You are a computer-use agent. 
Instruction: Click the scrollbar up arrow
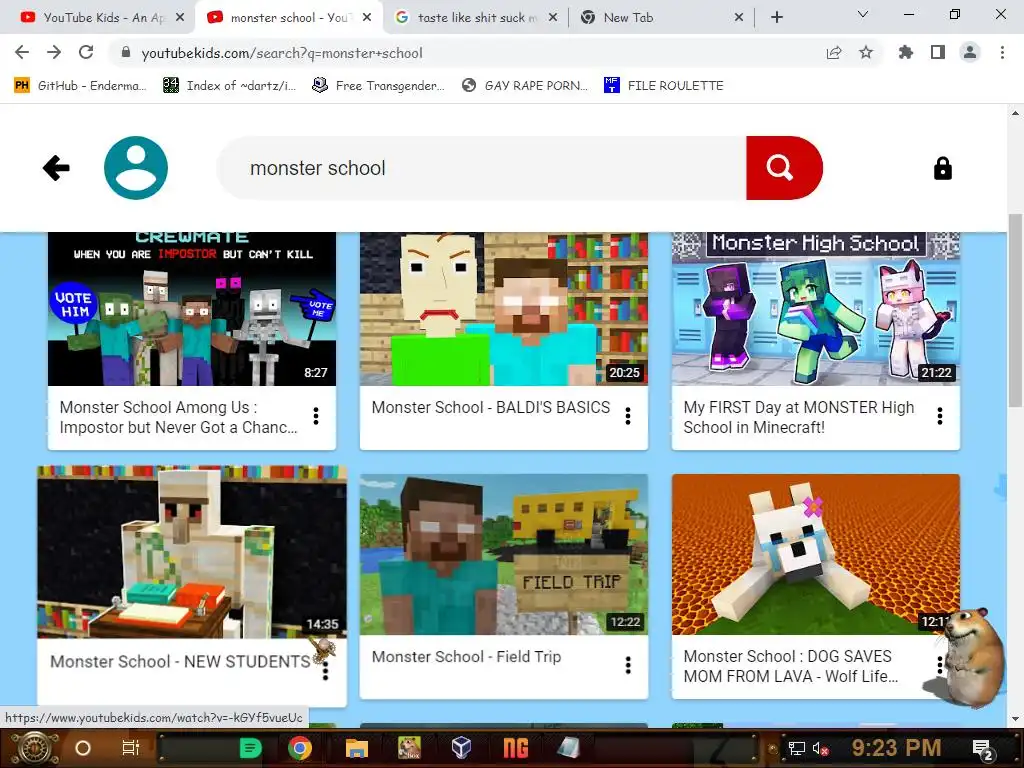pyautogui.click(x=1016, y=114)
